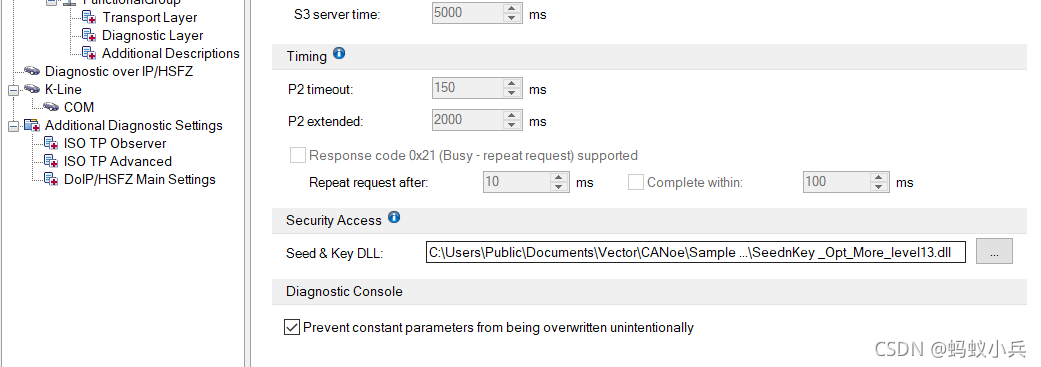Select the Diagnostic Layer tree icon
1041x367 pixels.
tap(89, 36)
